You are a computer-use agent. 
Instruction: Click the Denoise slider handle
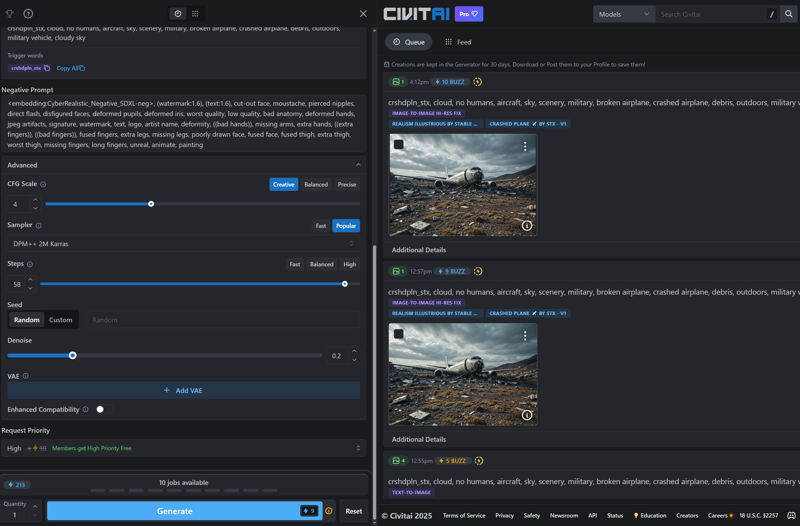[x=73, y=355]
